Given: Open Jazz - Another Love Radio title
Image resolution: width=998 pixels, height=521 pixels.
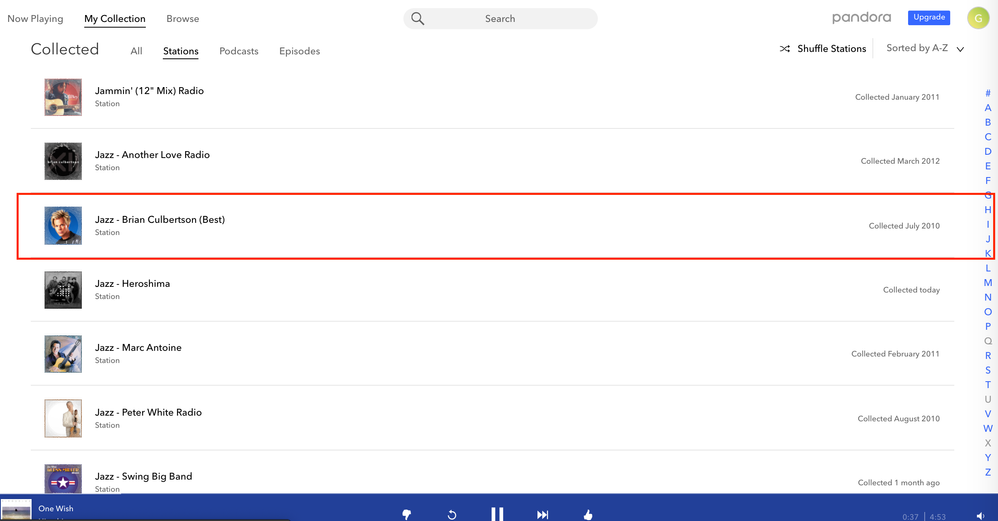Looking at the screenshot, I should [152, 155].
